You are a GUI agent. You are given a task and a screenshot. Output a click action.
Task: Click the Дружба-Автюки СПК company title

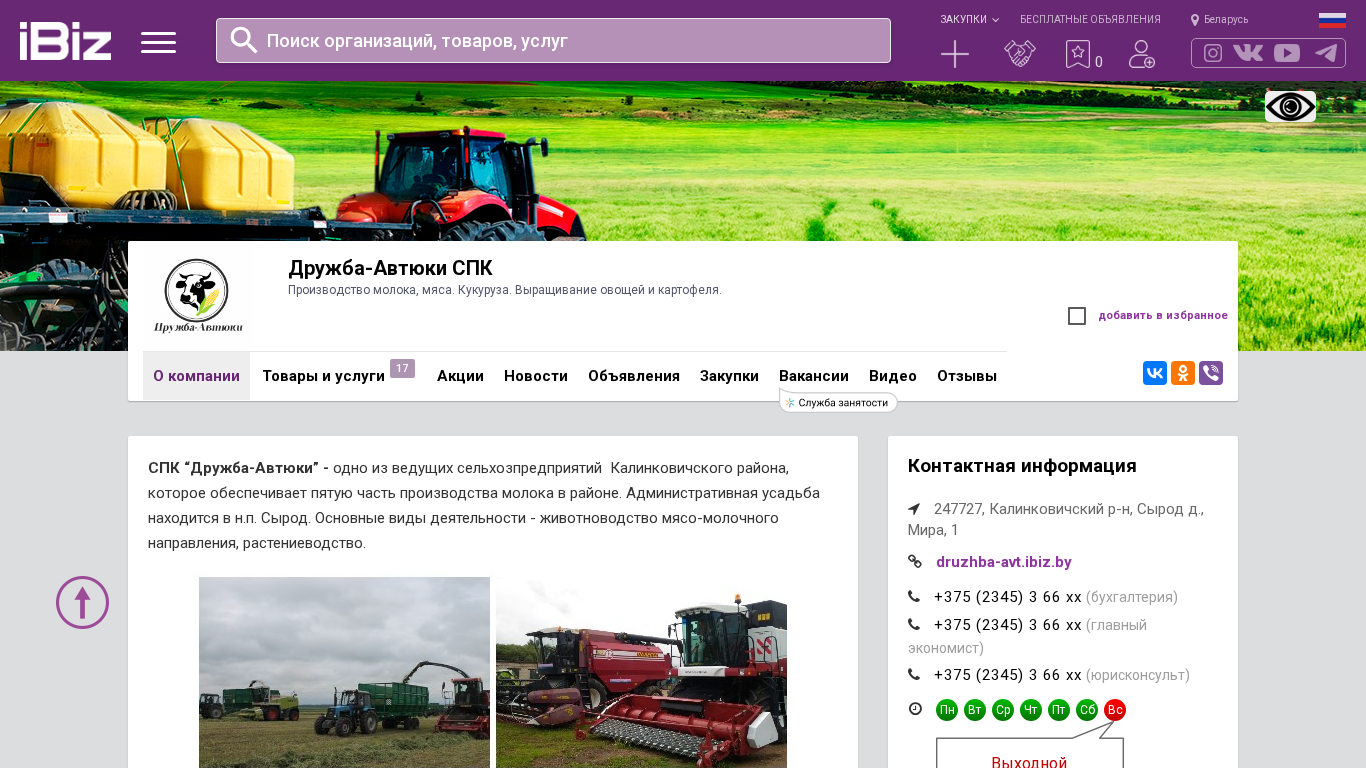coord(390,268)
